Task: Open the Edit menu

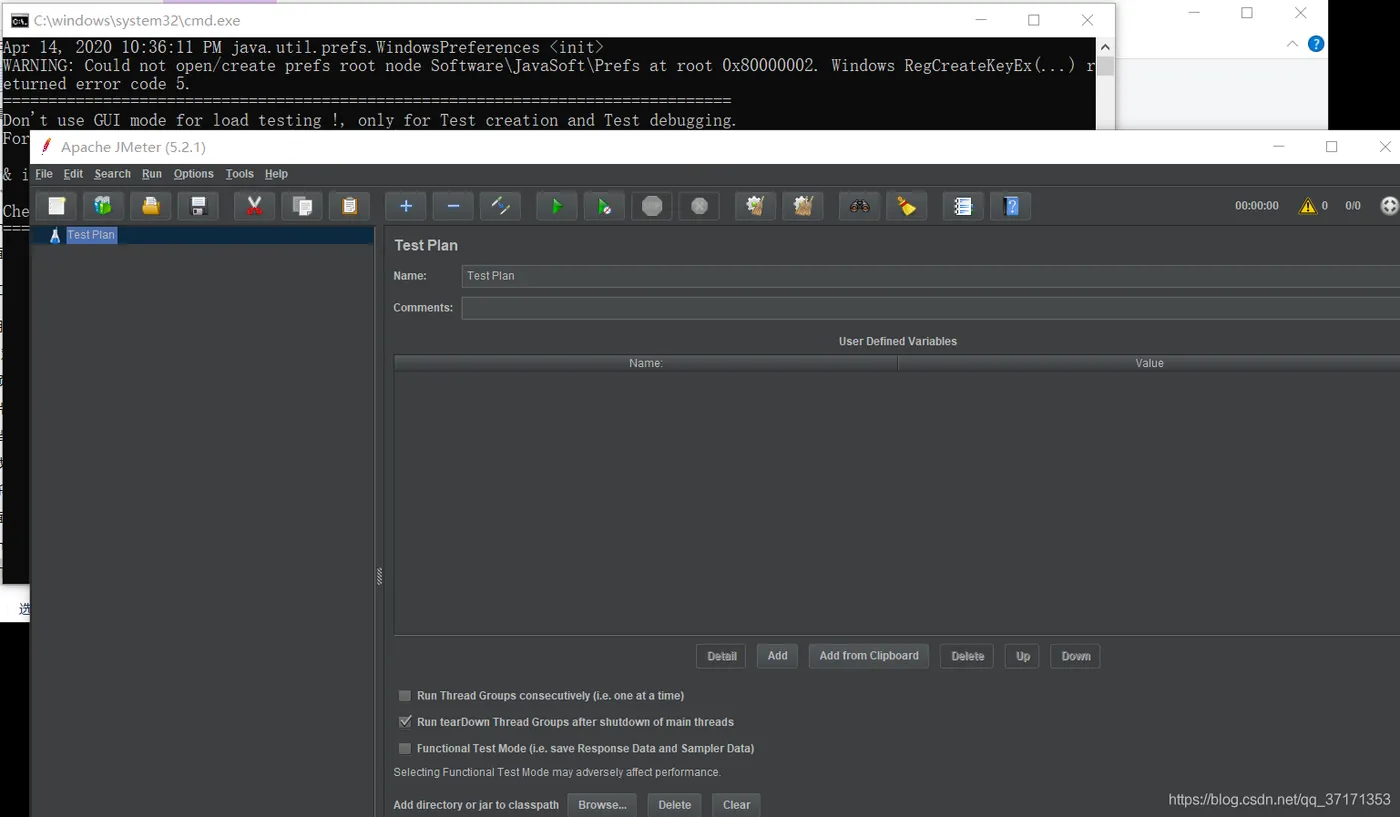Action: (x=73, y=174)
